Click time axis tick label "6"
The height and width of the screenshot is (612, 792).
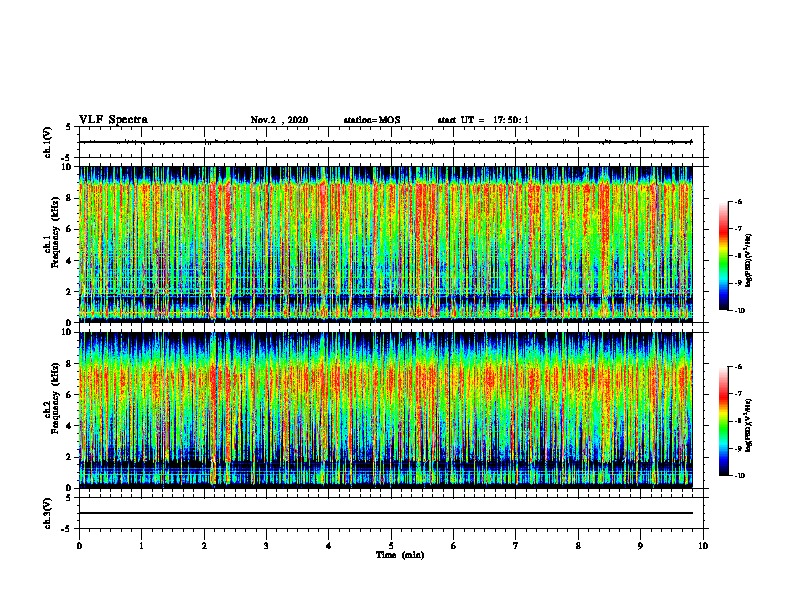pyautogui.click(x=454, y=546)
